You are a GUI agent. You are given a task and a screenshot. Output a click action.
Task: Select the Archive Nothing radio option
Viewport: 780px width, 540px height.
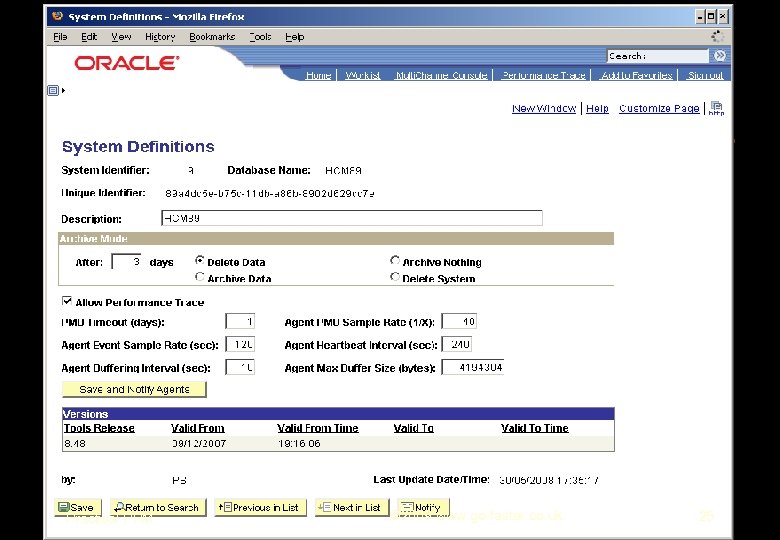(394, 261)
